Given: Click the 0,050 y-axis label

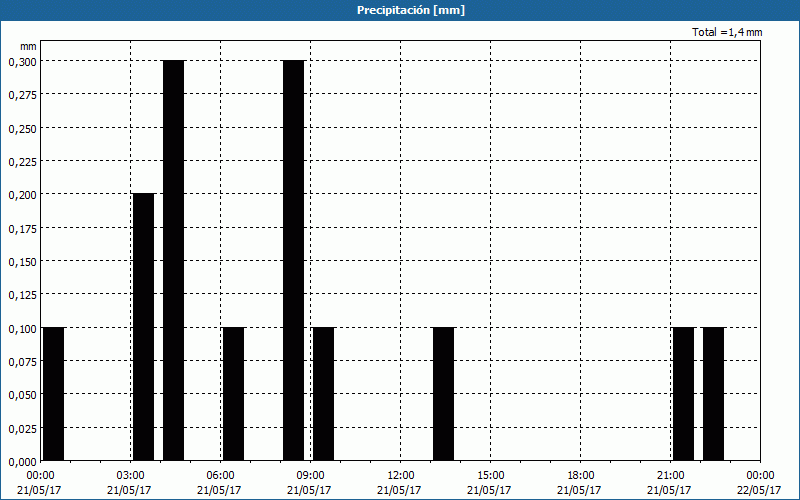Looking at the screenshot, I should [x=22, y=395].
